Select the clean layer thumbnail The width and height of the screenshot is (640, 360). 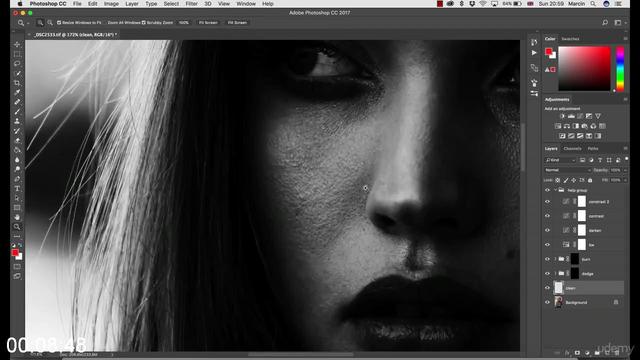(558, 288)
